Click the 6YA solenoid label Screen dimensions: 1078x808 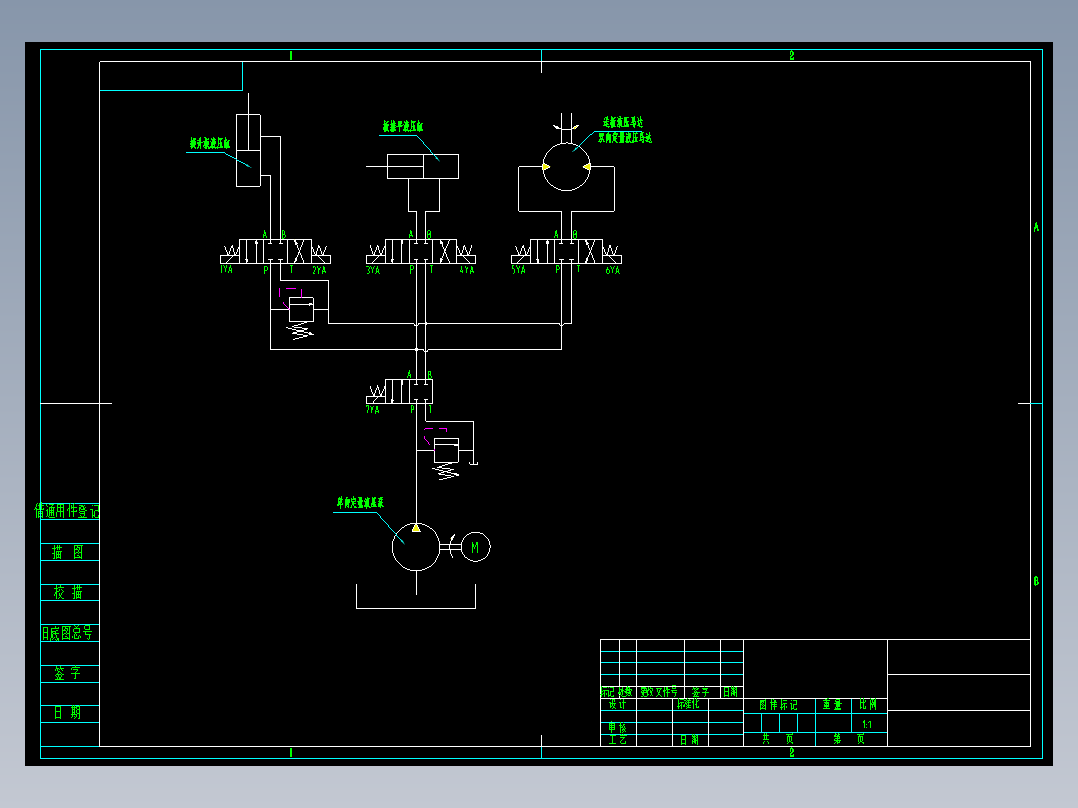point(613,271)
